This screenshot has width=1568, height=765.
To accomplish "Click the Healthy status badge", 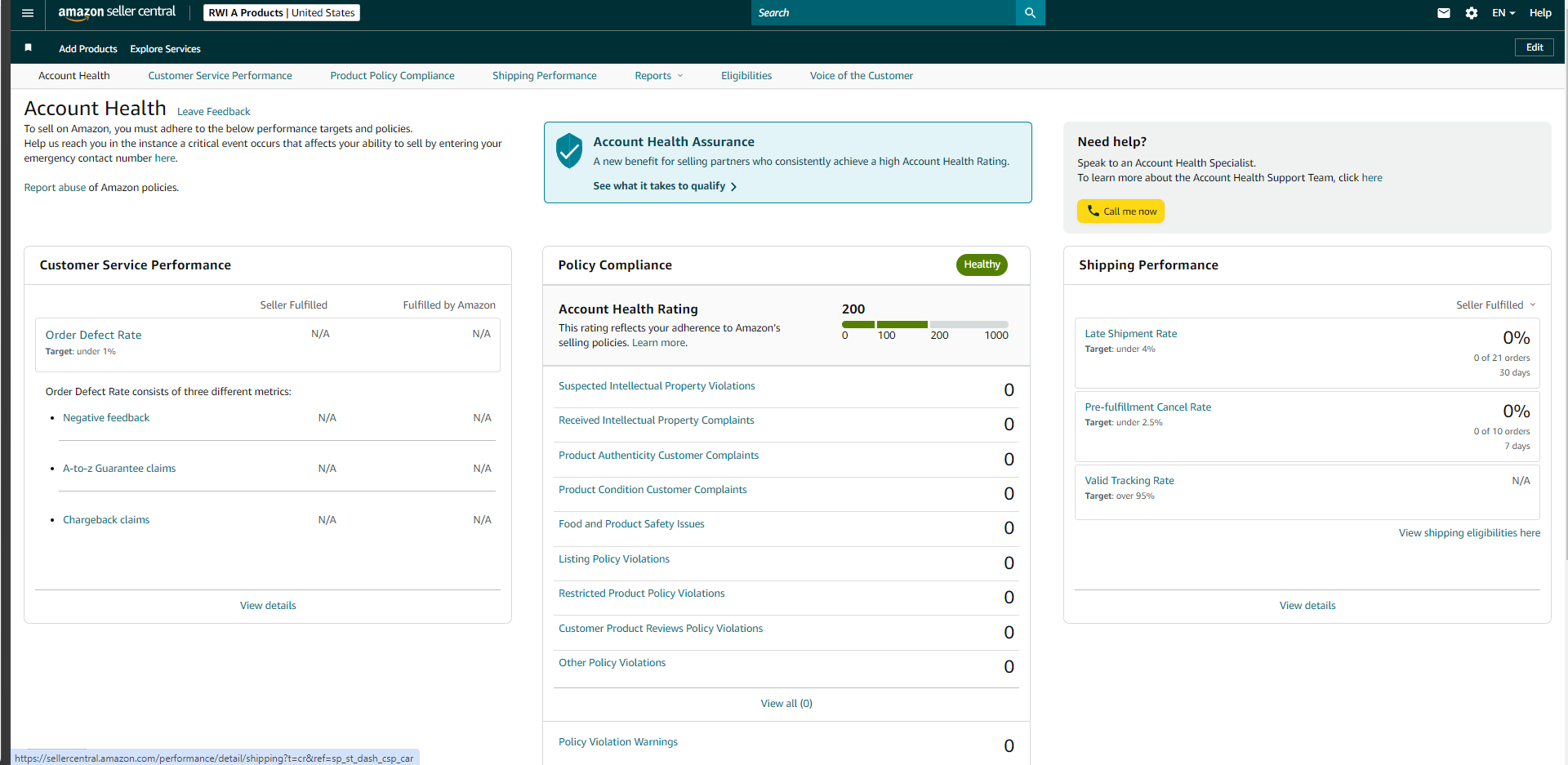I will tap(982, 265).
